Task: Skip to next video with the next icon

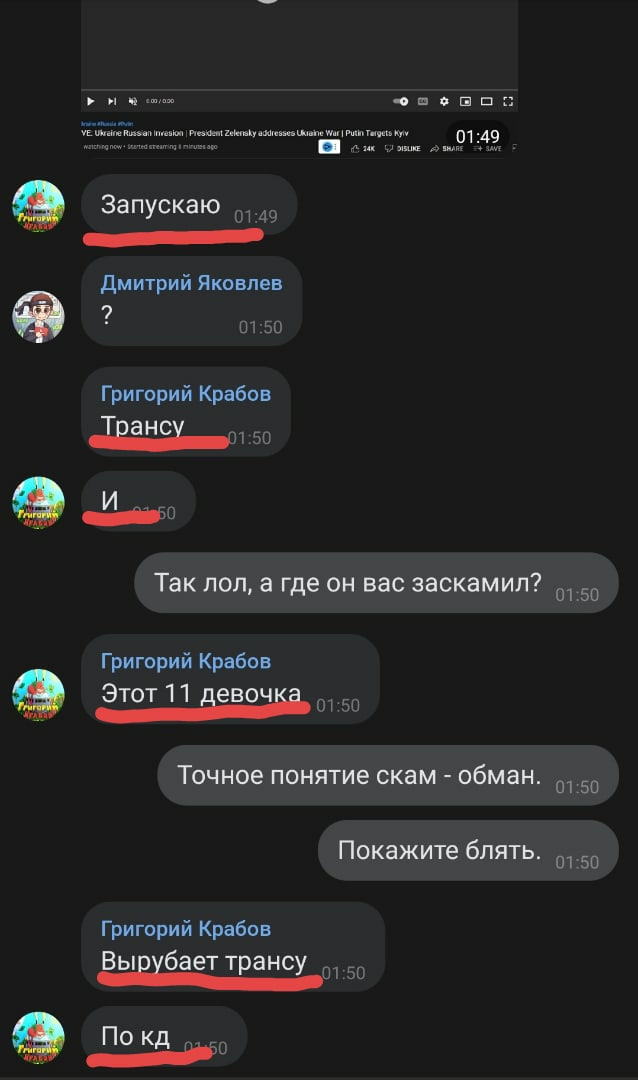Action: 112,101
